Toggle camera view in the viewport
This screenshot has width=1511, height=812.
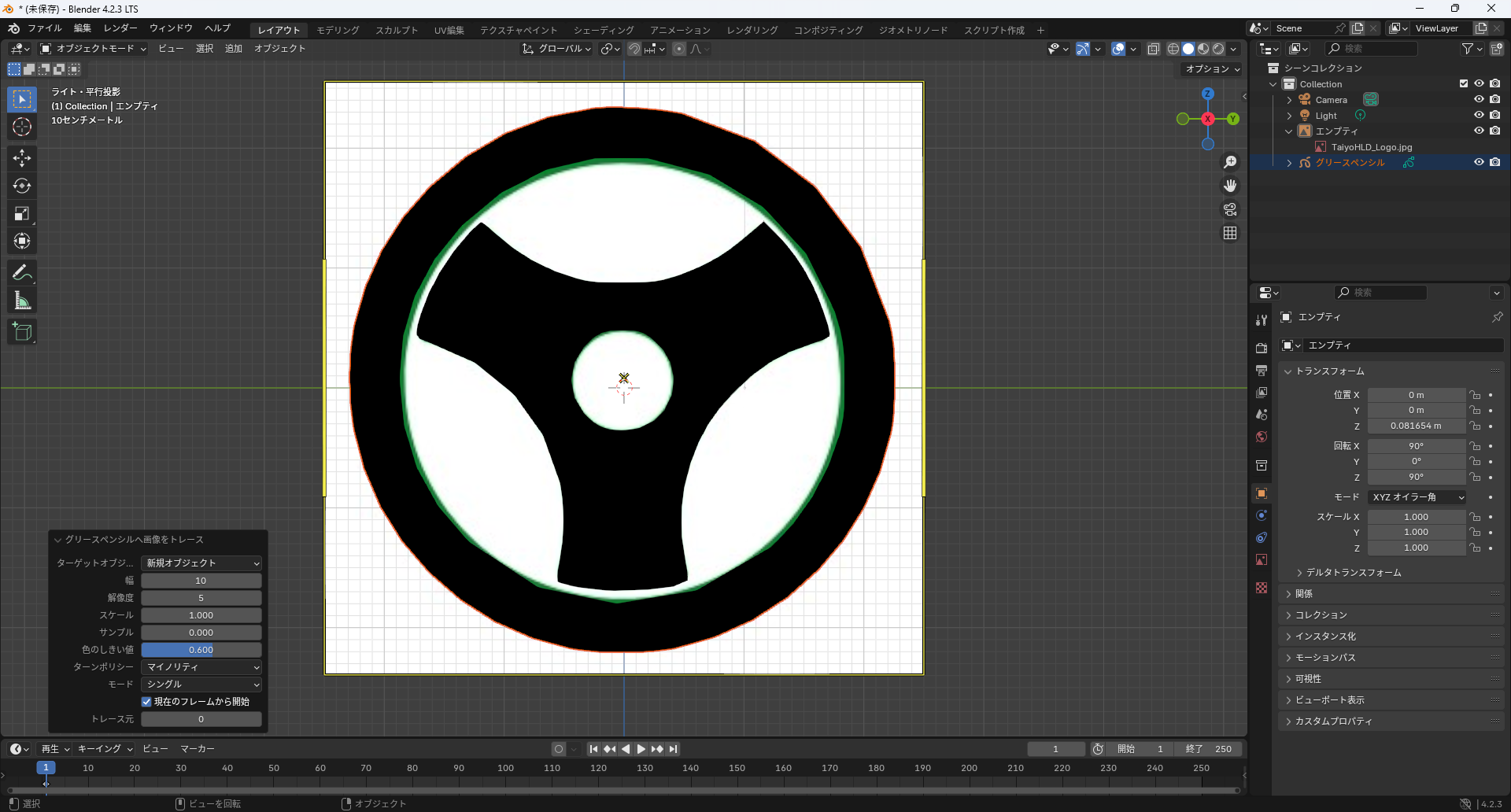(1229, 209)
